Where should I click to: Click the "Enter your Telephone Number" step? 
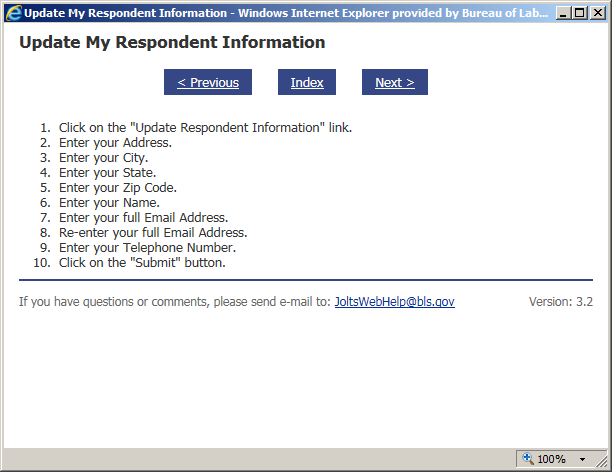pos(147,248)
